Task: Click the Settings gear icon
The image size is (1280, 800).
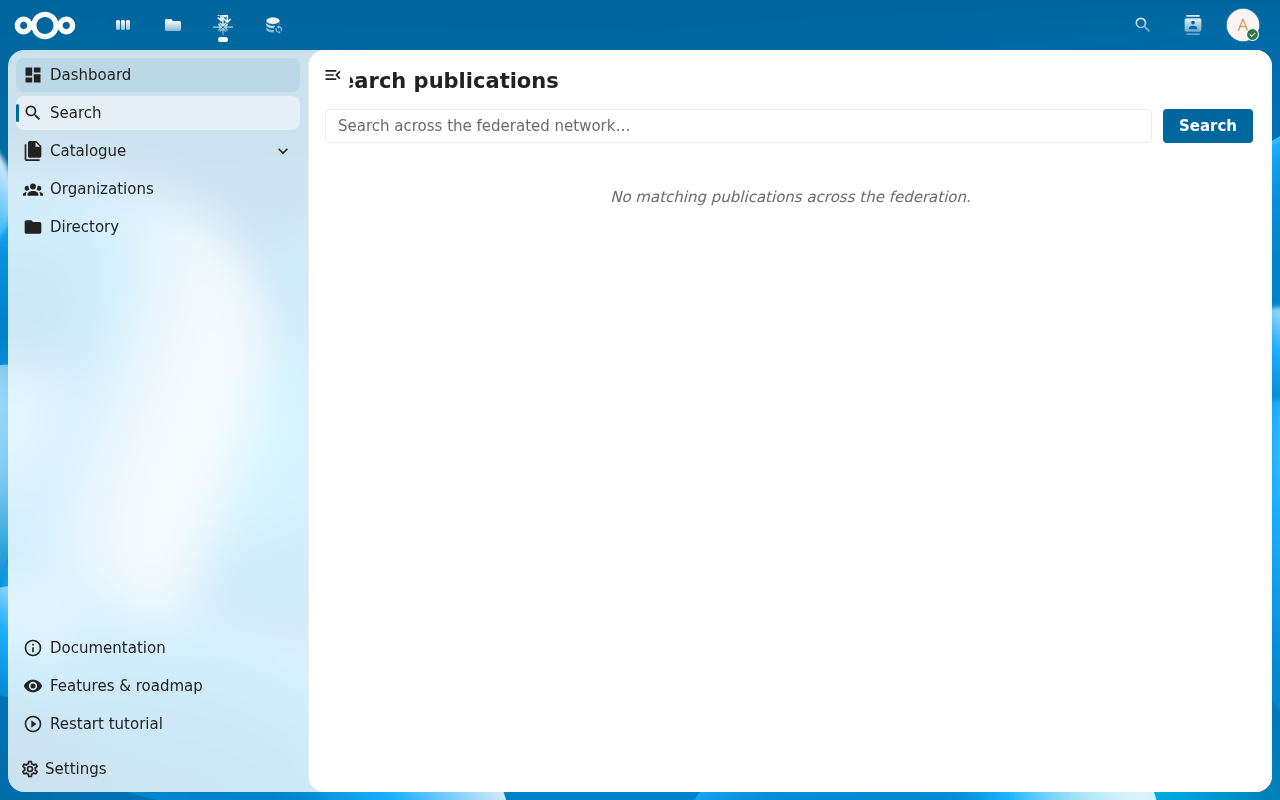Action: point(30,769)
